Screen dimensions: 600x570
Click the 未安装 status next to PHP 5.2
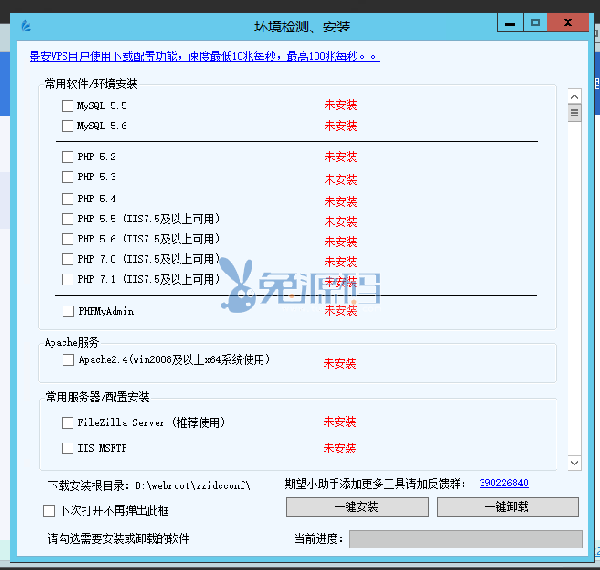click(x=341, y=156)
